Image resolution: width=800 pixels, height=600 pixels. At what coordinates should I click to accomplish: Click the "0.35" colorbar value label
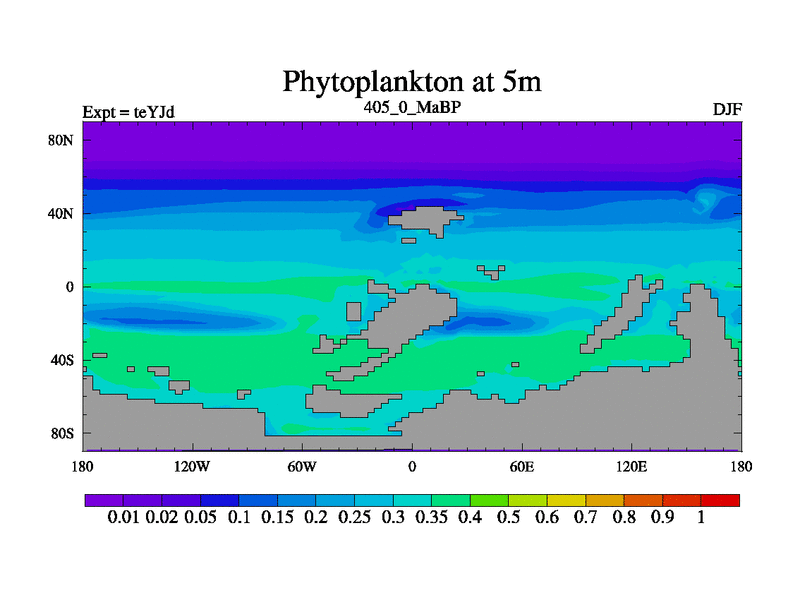[430, 517]
